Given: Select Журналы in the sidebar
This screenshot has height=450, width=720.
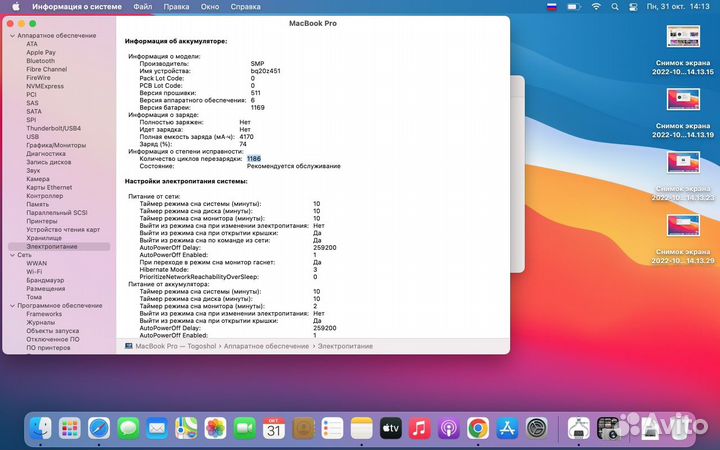Looking at the screenshot, I should pos(40,322).
